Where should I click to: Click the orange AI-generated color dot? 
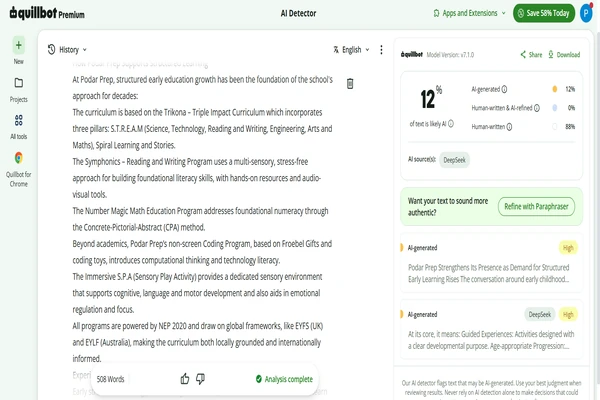554,89
